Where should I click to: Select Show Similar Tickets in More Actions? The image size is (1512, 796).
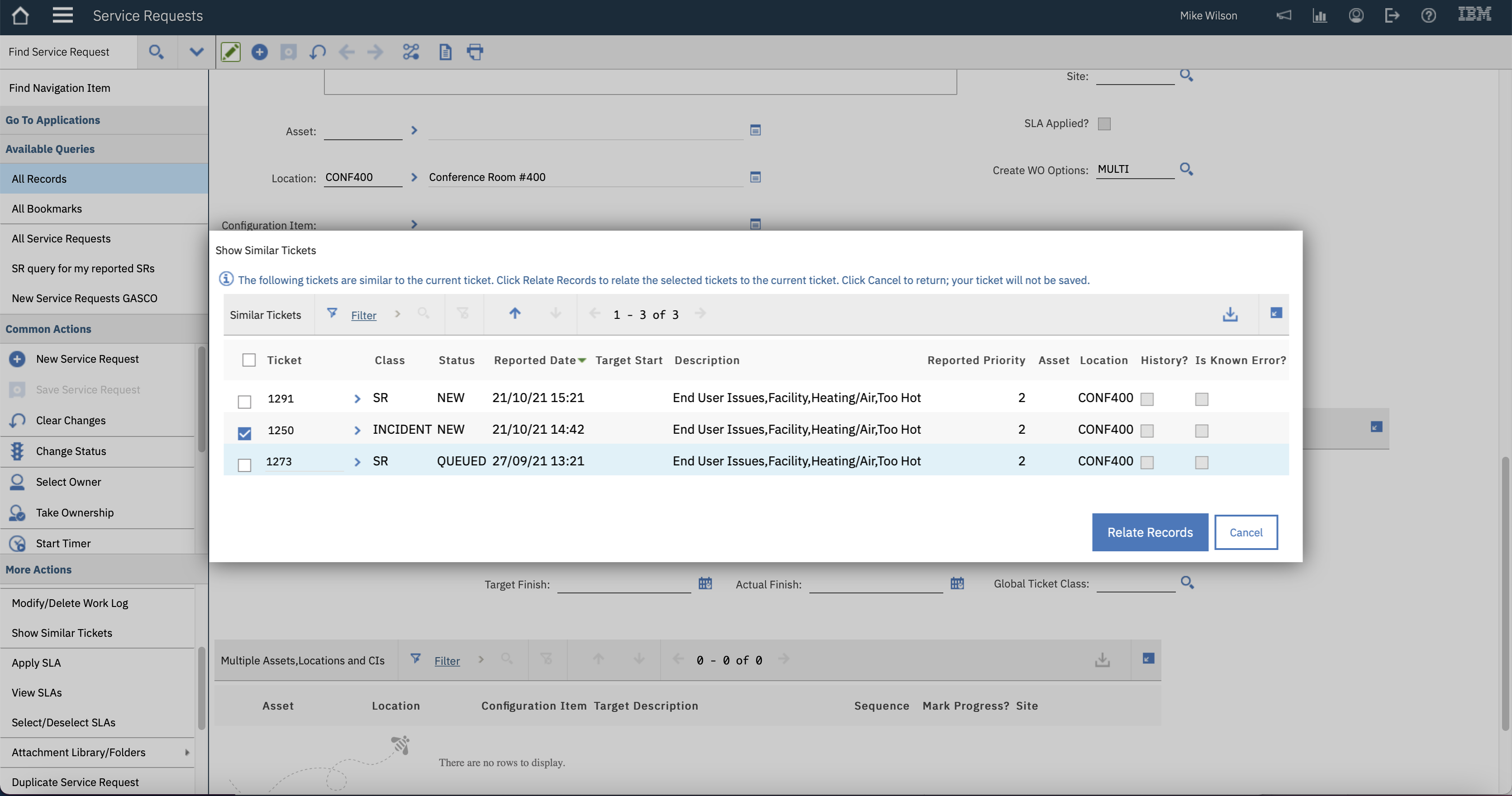[x=62, y=633]
